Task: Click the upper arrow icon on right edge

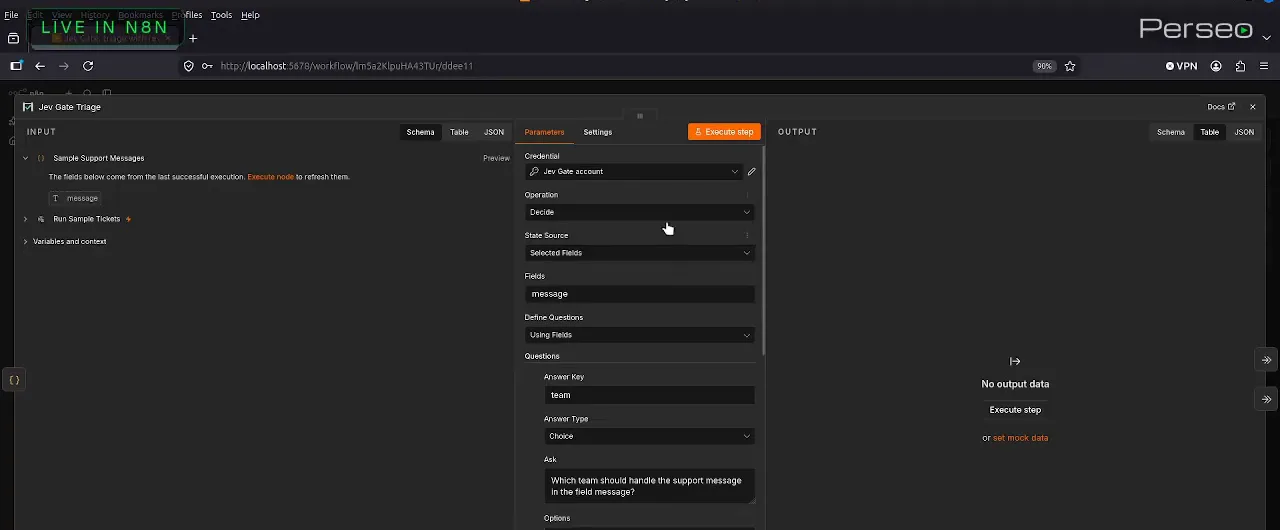Action: (1266, 360)
